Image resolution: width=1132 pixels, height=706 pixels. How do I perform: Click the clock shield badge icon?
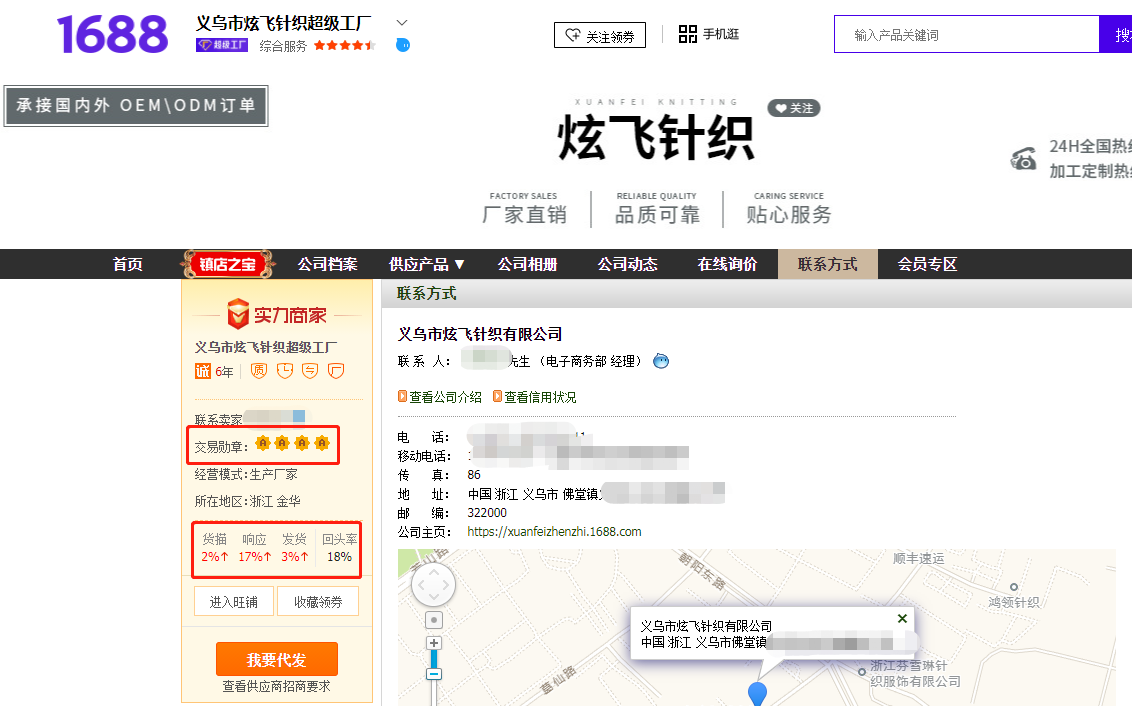285,371
